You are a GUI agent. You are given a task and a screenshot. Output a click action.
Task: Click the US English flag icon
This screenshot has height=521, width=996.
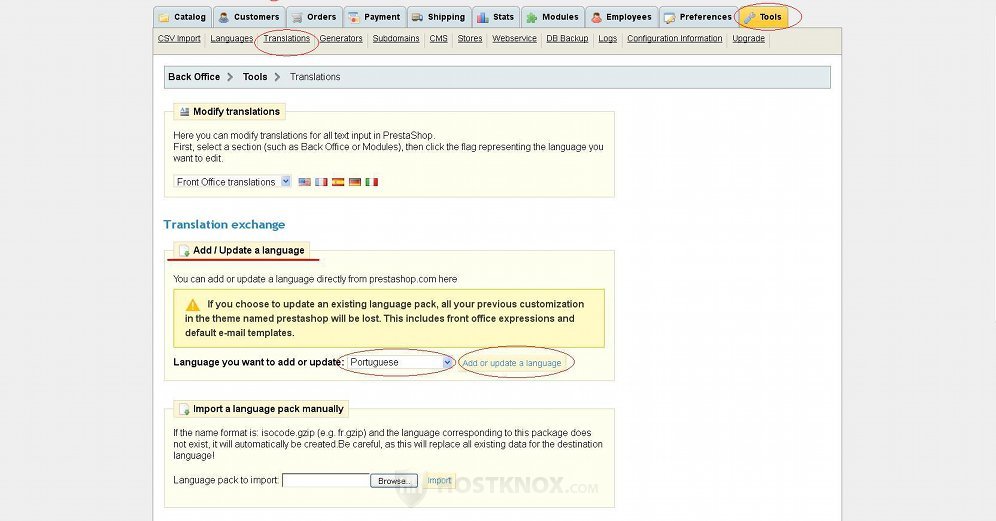pyautogui.click(x=305, y=182)
